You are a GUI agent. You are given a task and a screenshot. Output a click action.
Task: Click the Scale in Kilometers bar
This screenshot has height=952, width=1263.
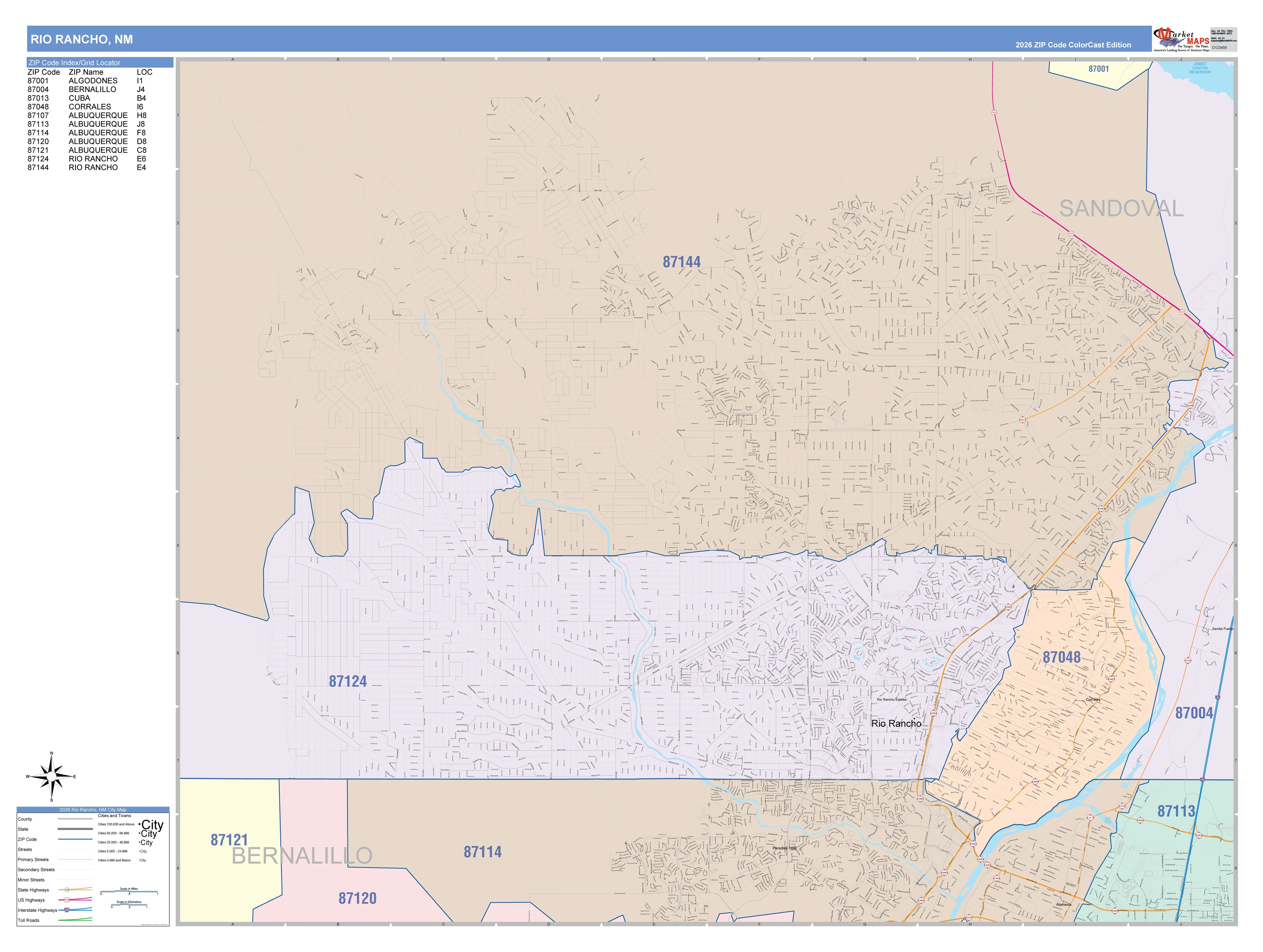[x=129, y=905]
